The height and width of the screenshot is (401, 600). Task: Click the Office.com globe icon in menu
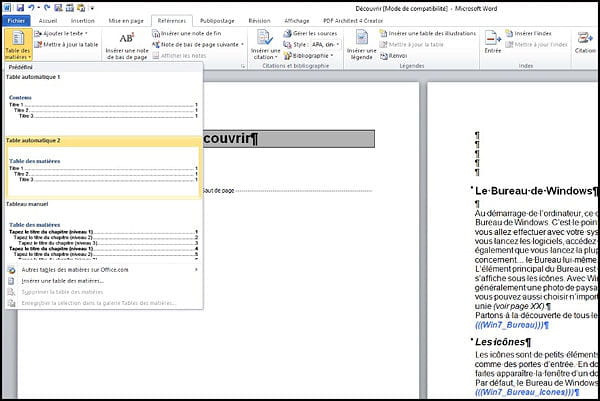pos(11,270)
